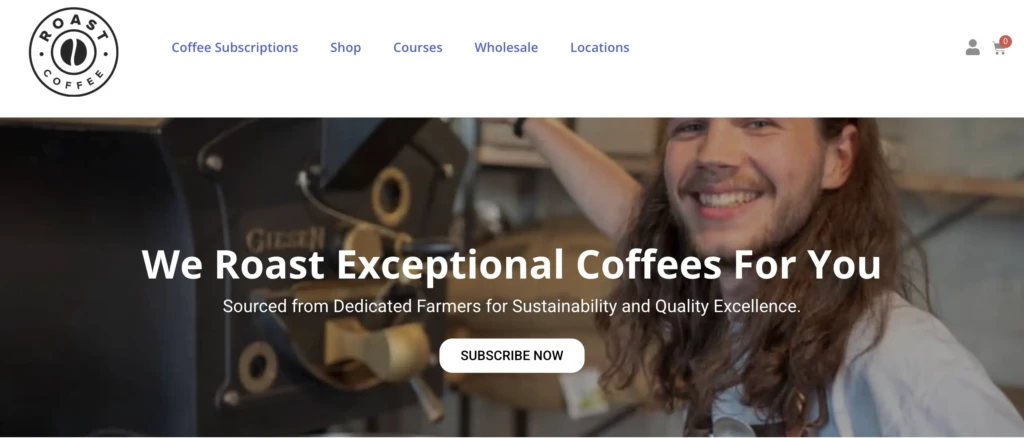View the Locations page
The height and width of the screenshot is (438, 1024).
click(600, 48)
